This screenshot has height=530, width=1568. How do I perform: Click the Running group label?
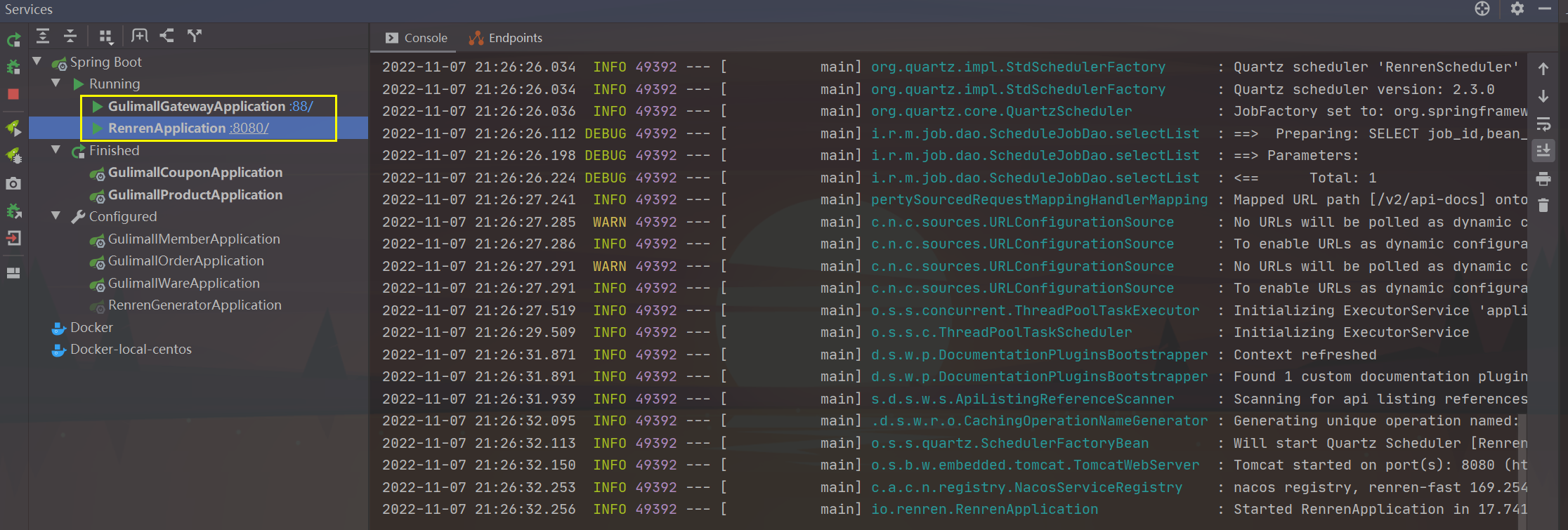tap(115, 84)
